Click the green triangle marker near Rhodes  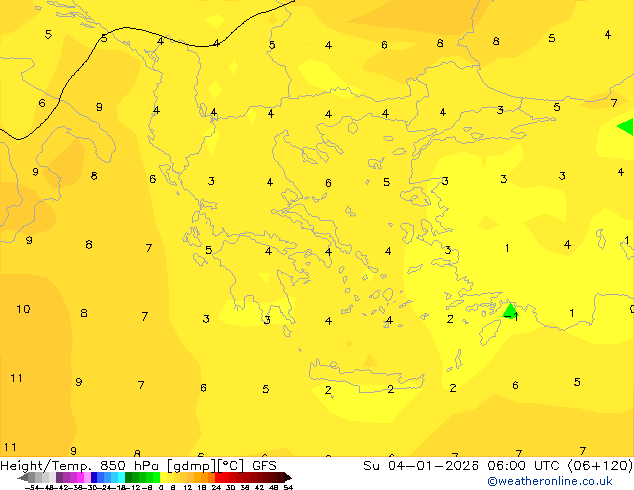(x=510, y=310)
